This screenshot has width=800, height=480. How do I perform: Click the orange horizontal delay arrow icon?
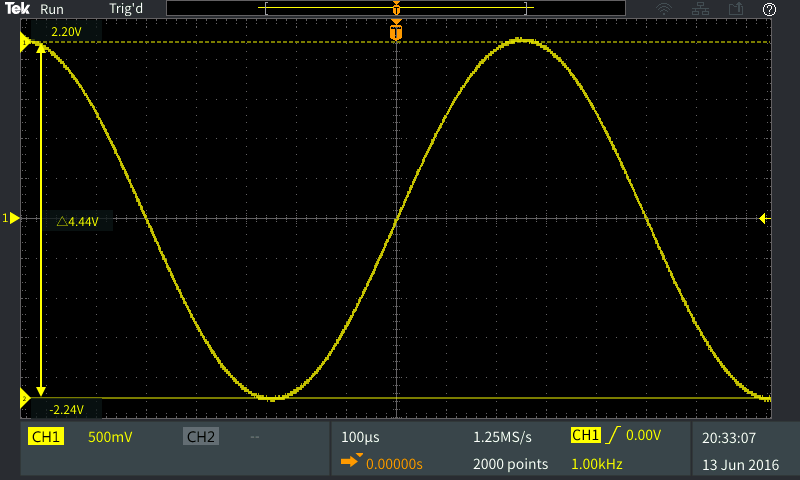350,461
